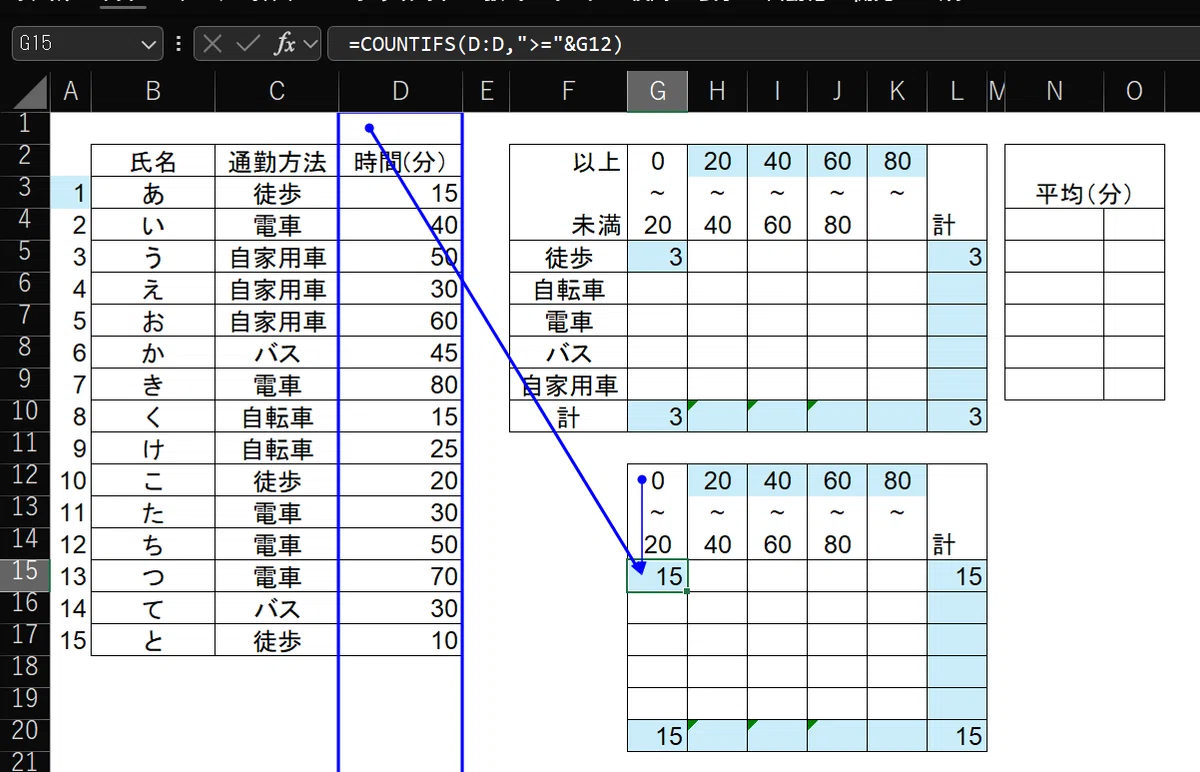Click cell J14 showing 80 in lower table

(837, 544)
